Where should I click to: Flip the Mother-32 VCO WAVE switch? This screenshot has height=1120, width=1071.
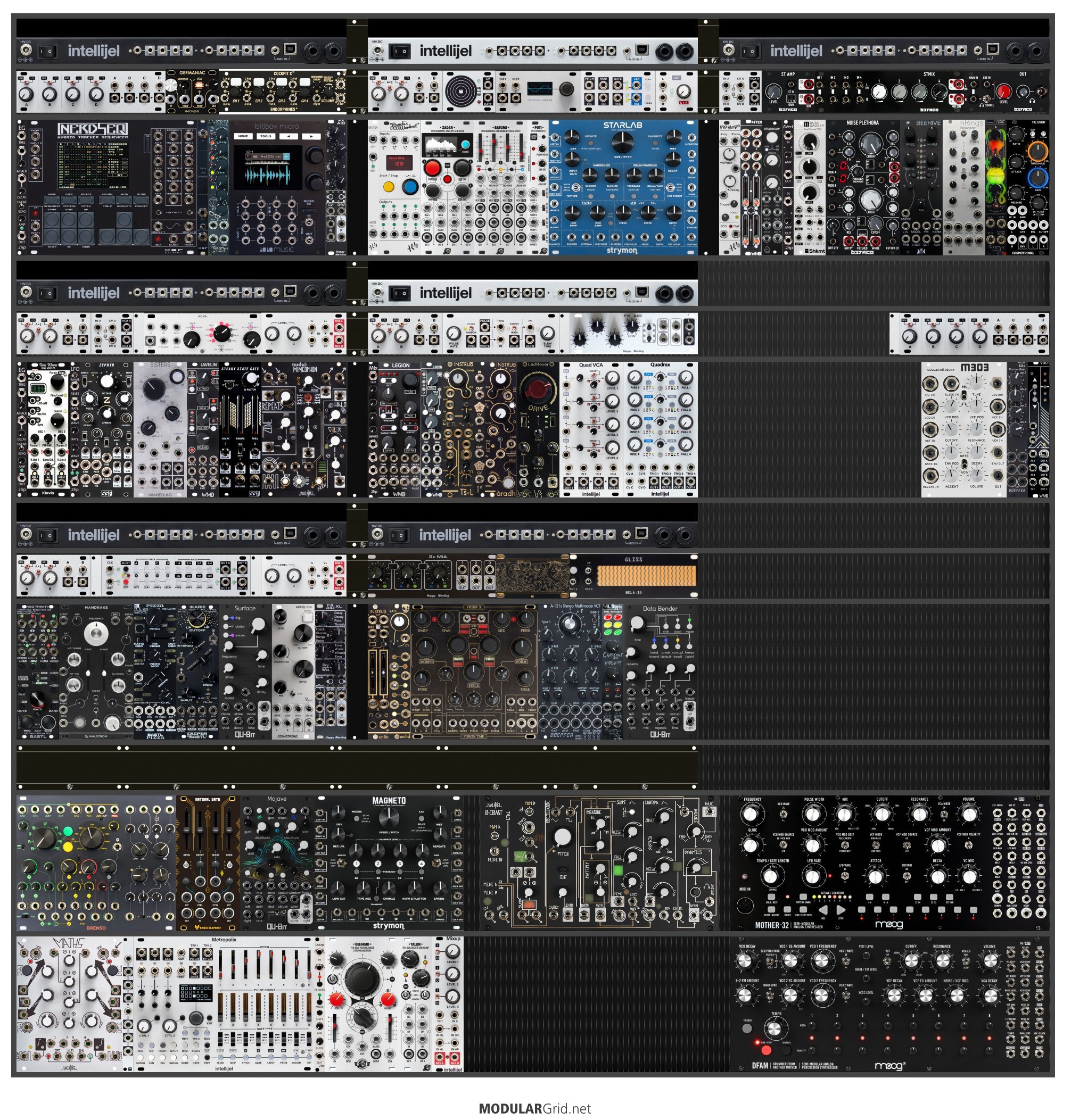click(x=784, y=813)
